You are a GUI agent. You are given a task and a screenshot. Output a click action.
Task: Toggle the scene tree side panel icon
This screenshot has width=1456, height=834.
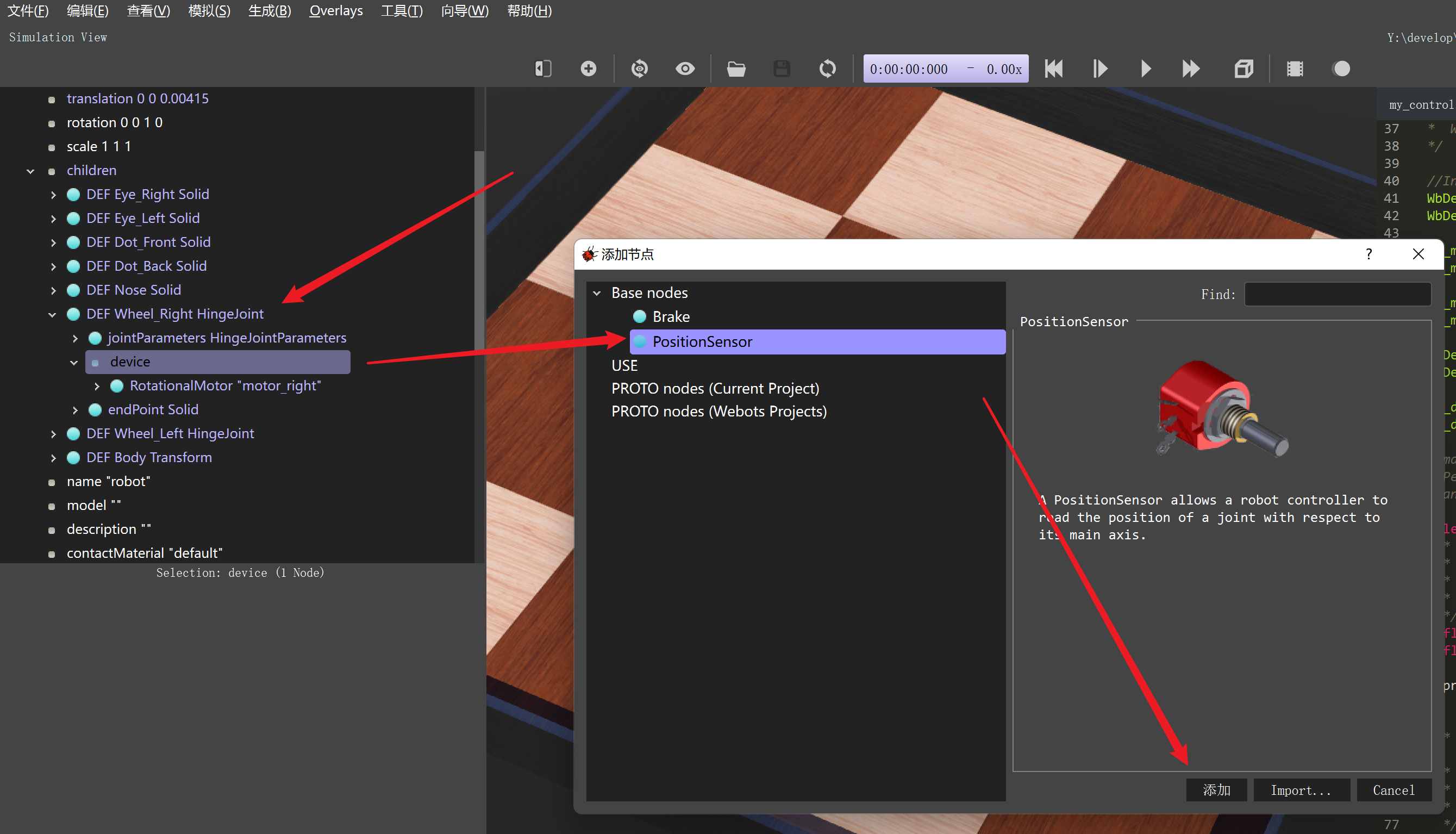click(x=543, y=69)
